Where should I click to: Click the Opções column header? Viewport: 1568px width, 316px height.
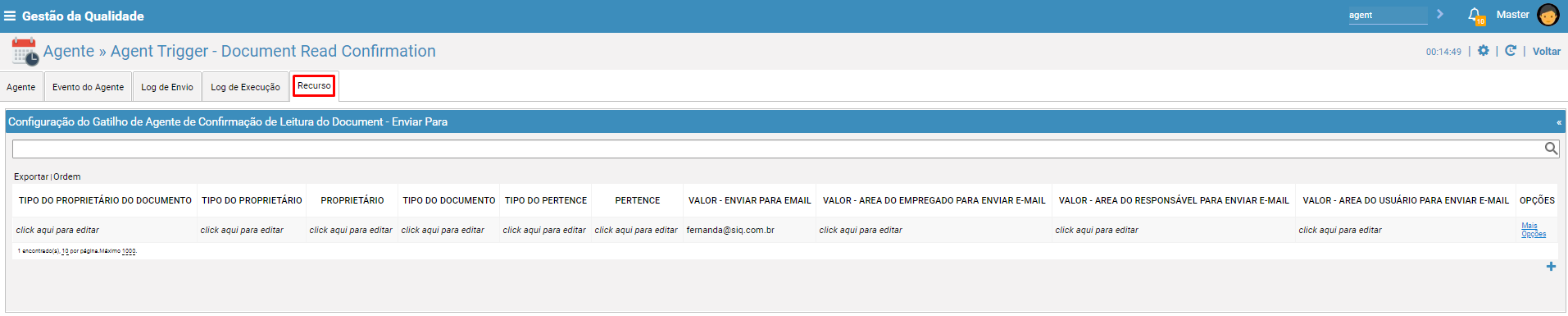click(x=1537, y=200)
